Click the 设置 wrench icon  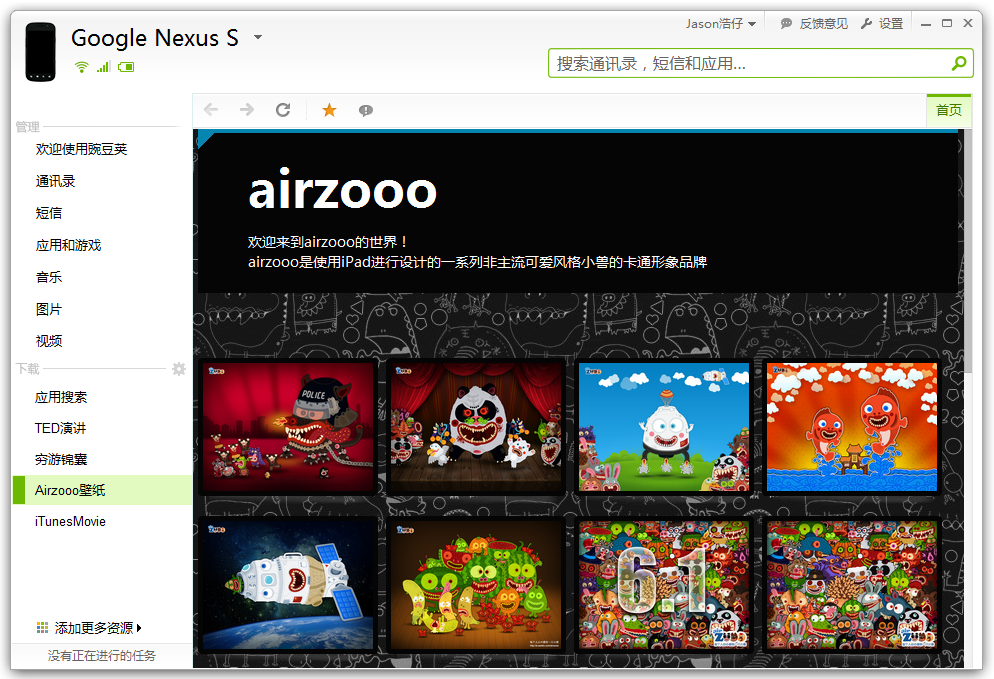pyautogui.click(x=867, y=23)
